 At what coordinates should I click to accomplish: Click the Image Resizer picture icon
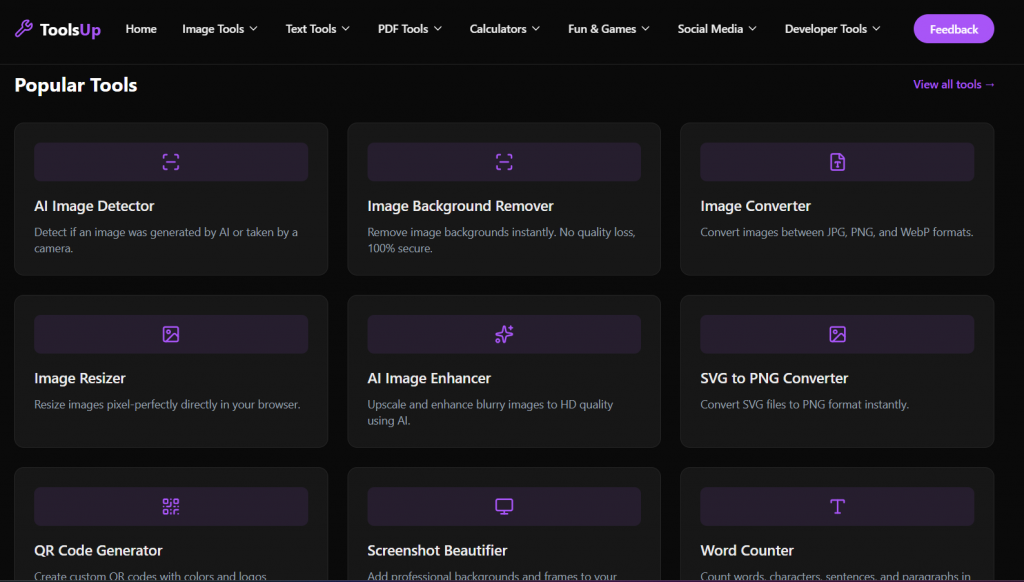[x=170, y=334]
